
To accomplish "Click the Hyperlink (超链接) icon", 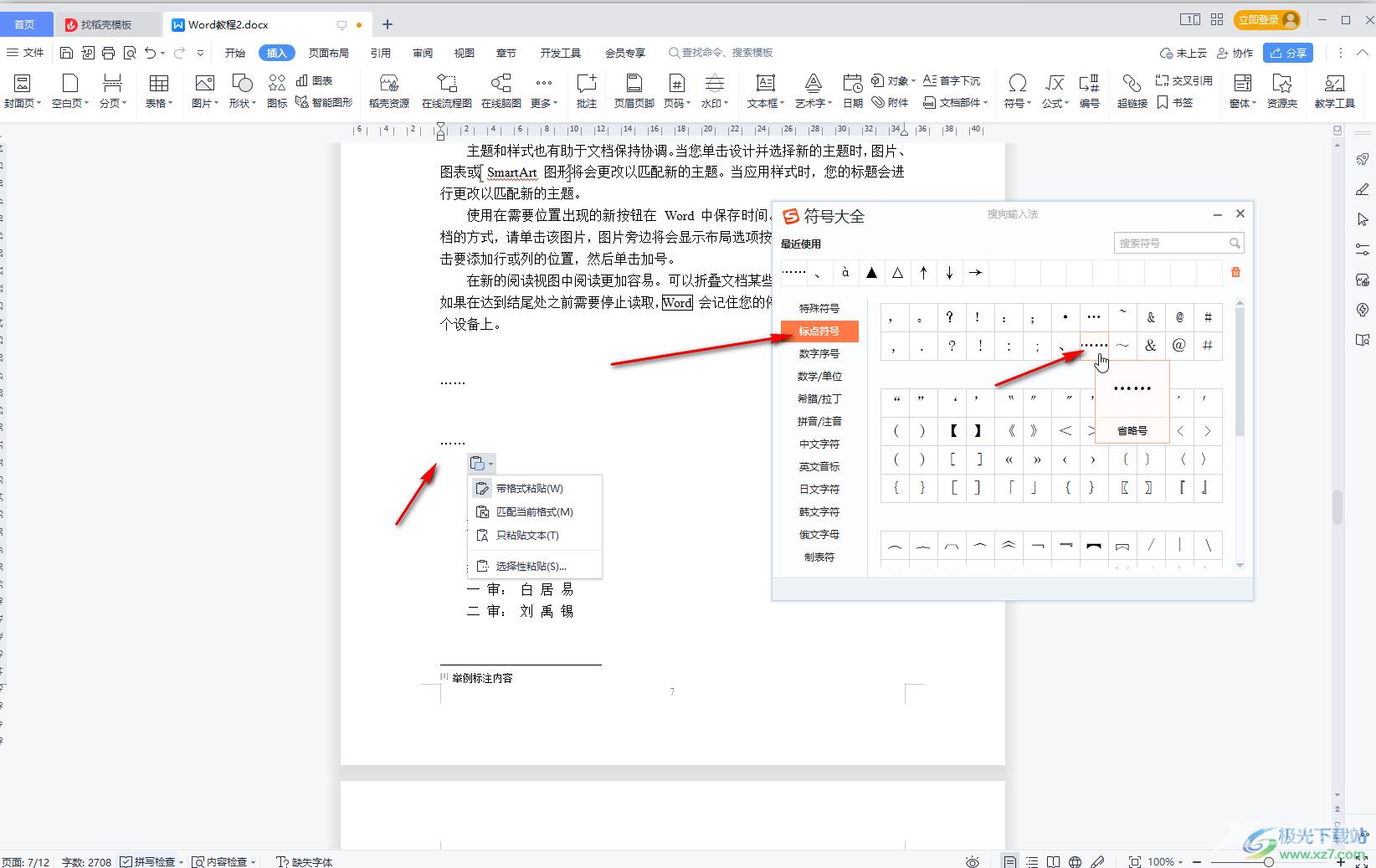I will 1132,91.
